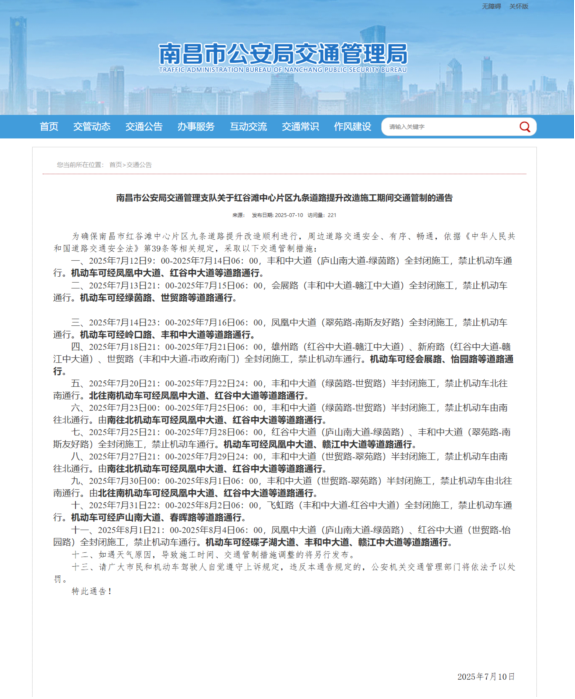
Task: Click the 南昌市公安局交通管理局 site title
Action: [x=283, y=53]
